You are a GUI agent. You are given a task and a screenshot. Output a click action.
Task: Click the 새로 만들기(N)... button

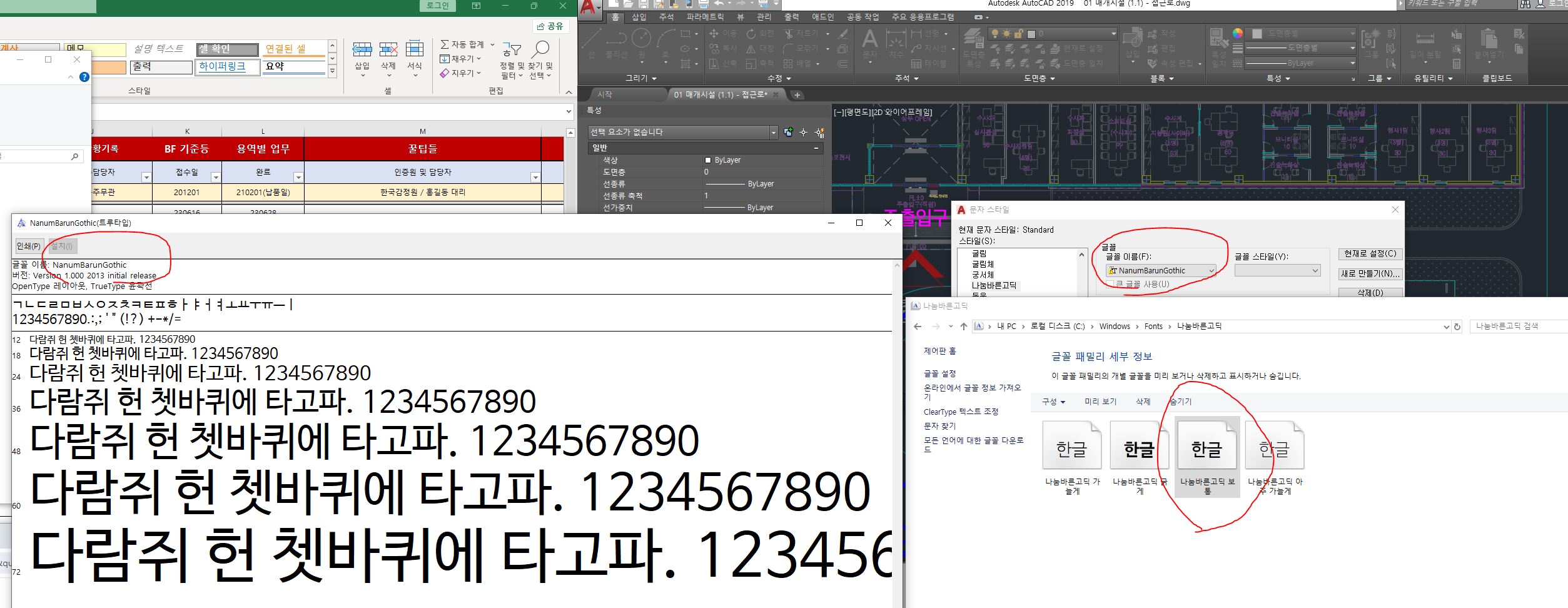(x=1370, y=274)
